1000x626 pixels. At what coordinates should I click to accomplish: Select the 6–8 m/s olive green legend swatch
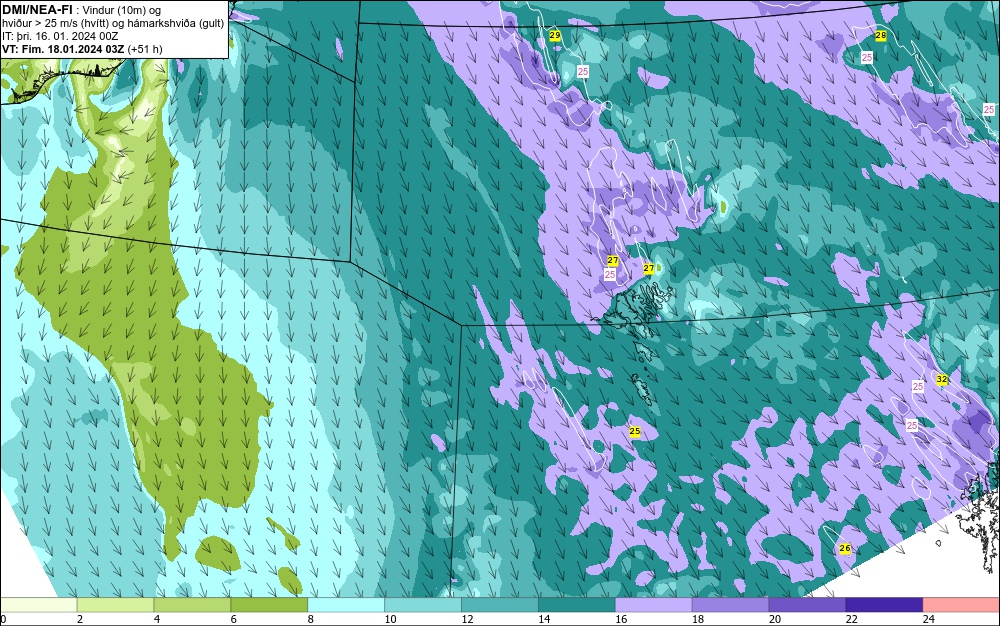269,604
